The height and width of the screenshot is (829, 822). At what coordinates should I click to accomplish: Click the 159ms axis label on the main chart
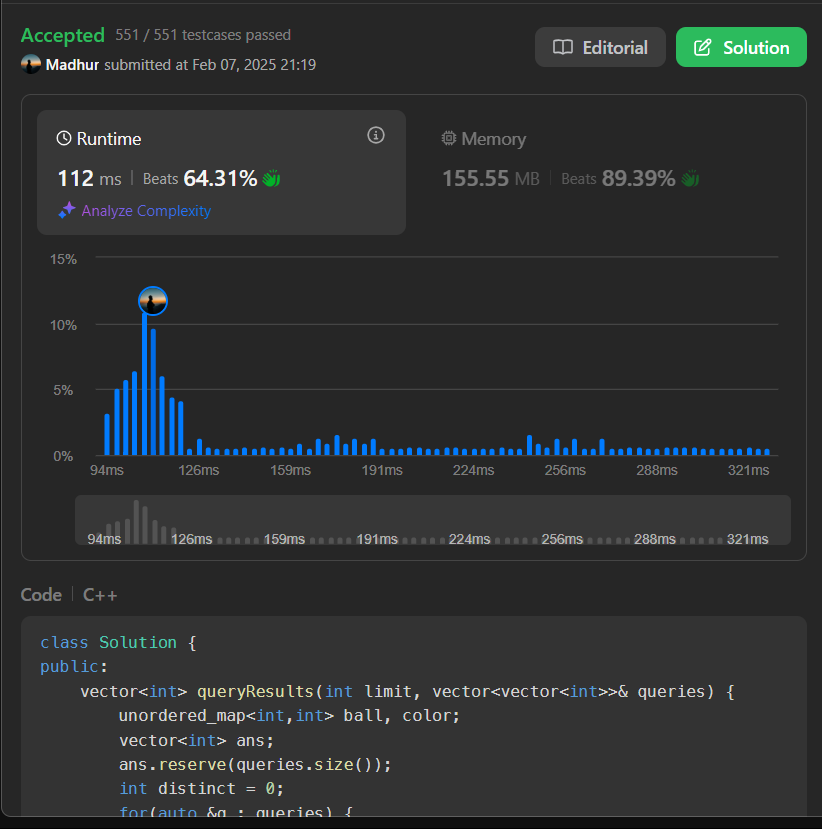tap(290, 470)
